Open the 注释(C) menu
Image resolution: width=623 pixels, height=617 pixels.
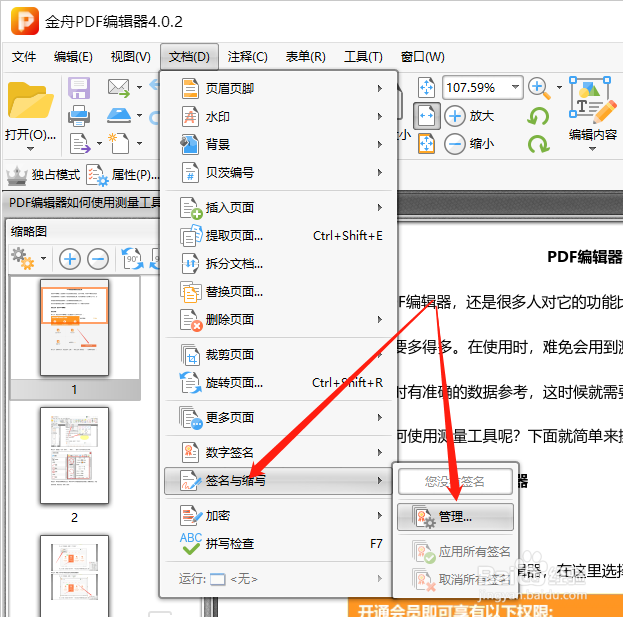click(248, 57)
